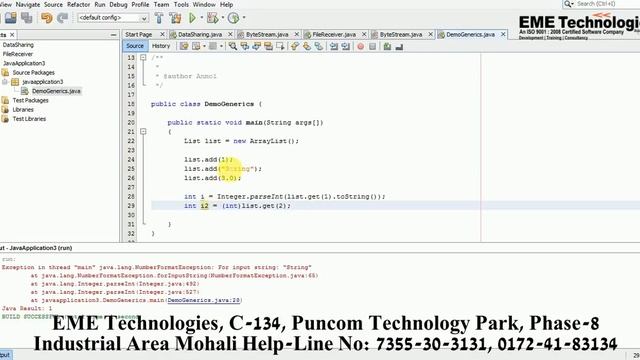The width and height of the screenshot is (640, 360).
Task: Select Test Packages node
Action: (31, 100)
